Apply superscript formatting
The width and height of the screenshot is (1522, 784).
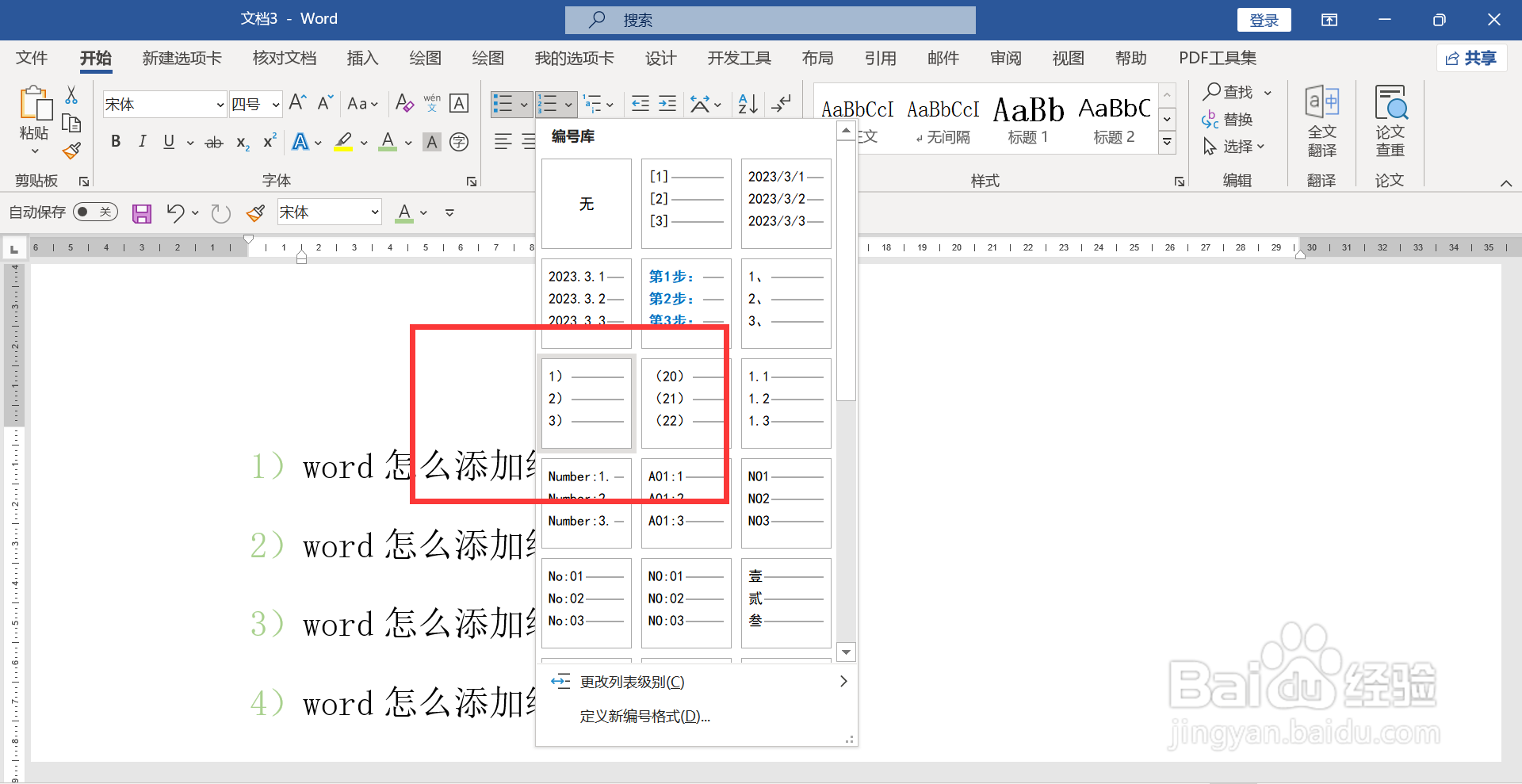click(x=270, y=142)
